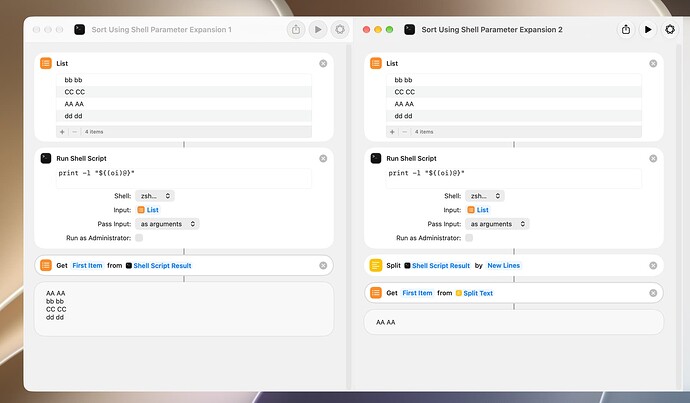The height and width of the screenshot is (403, 690).
Task: Click the yellow Split text action icon
Action: pyautogui.click(x=376, y=265)
